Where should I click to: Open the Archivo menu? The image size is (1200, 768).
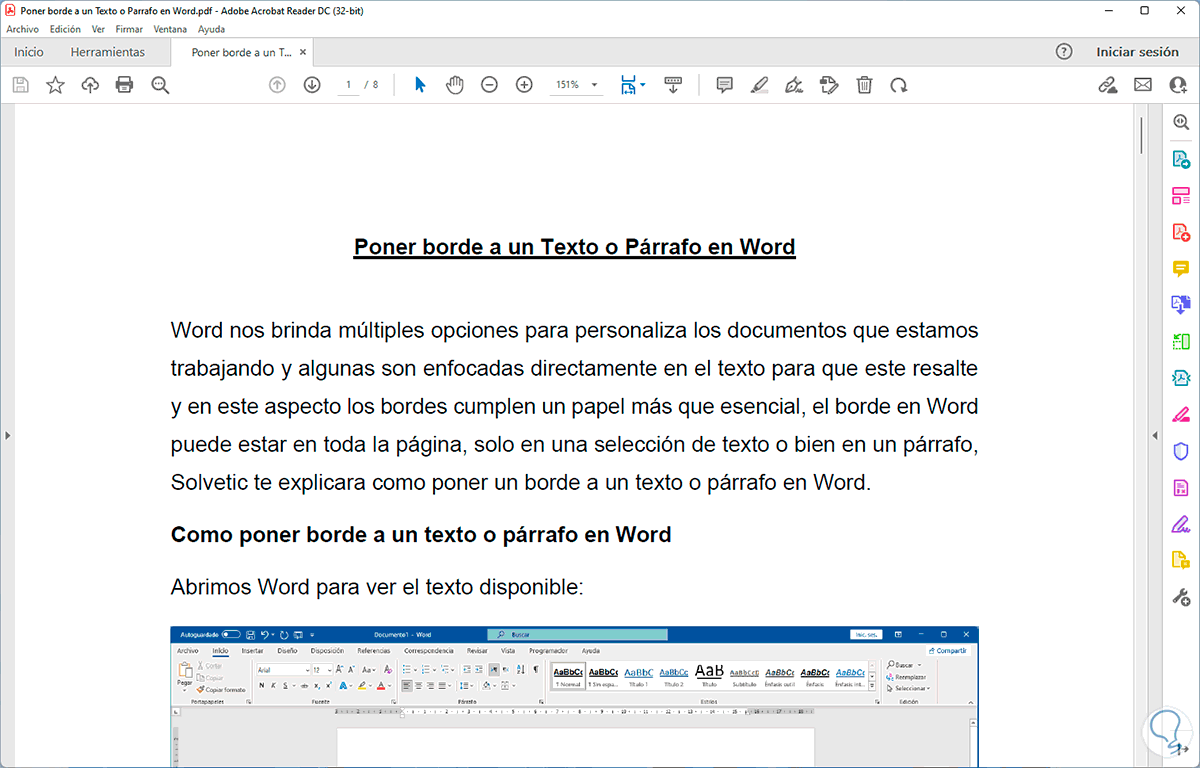22,29
